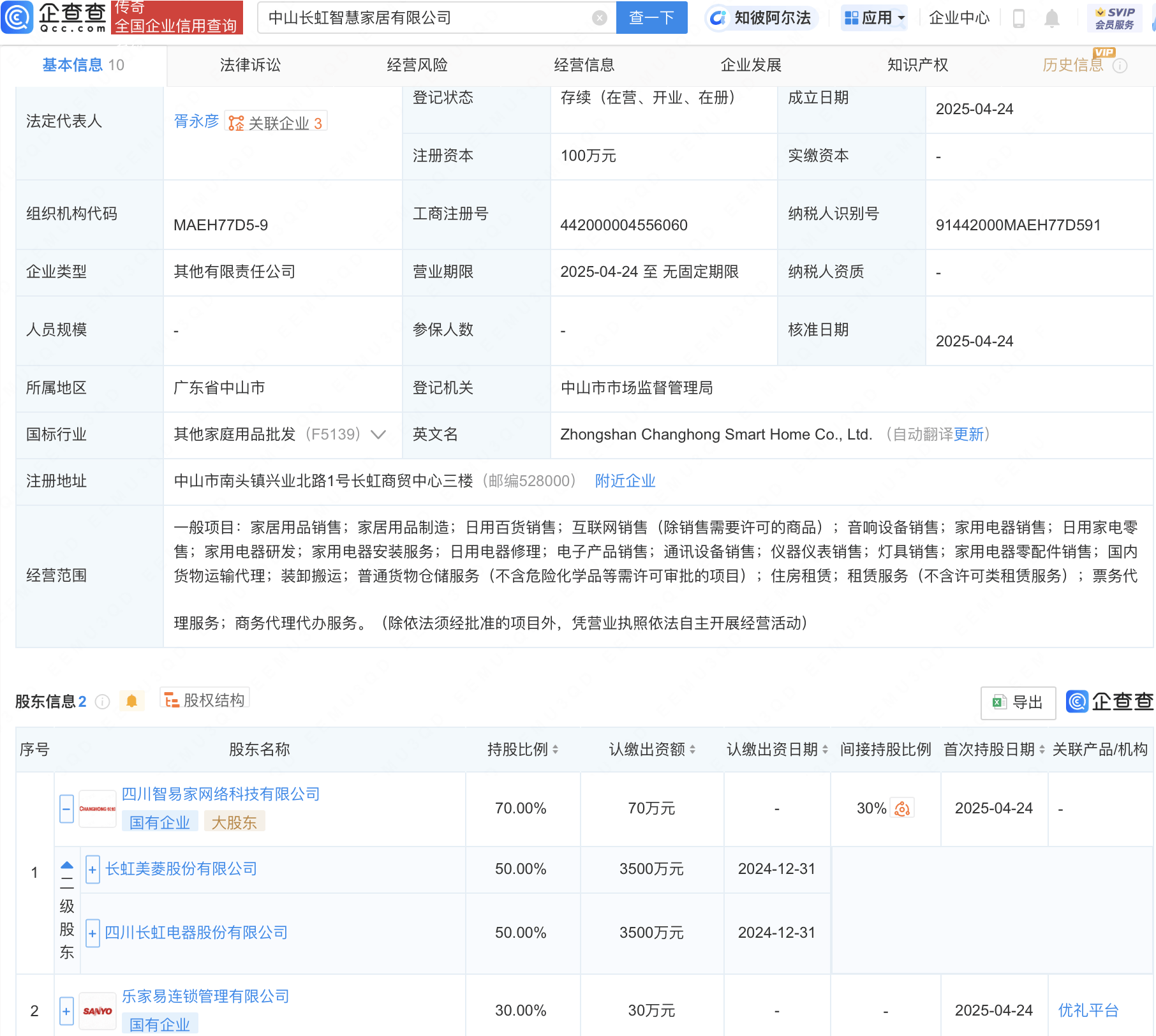Show the shareholder info tooltip icon

102,702
